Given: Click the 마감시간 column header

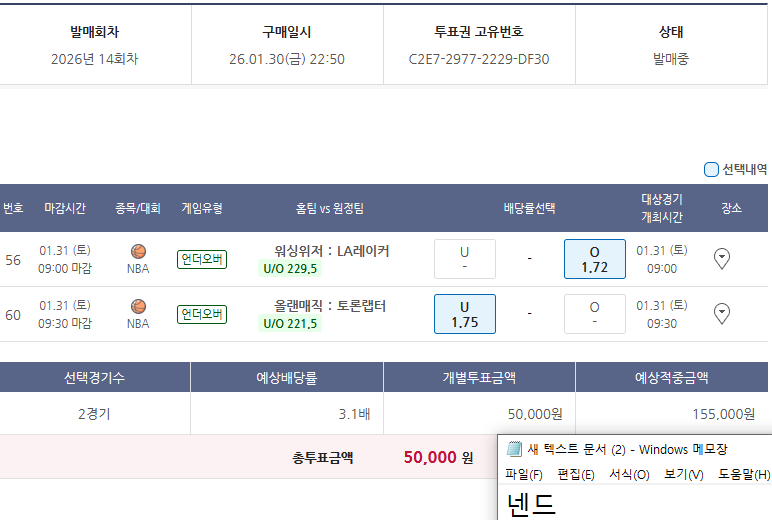Looking at the screenshot, I should point(65,208).
